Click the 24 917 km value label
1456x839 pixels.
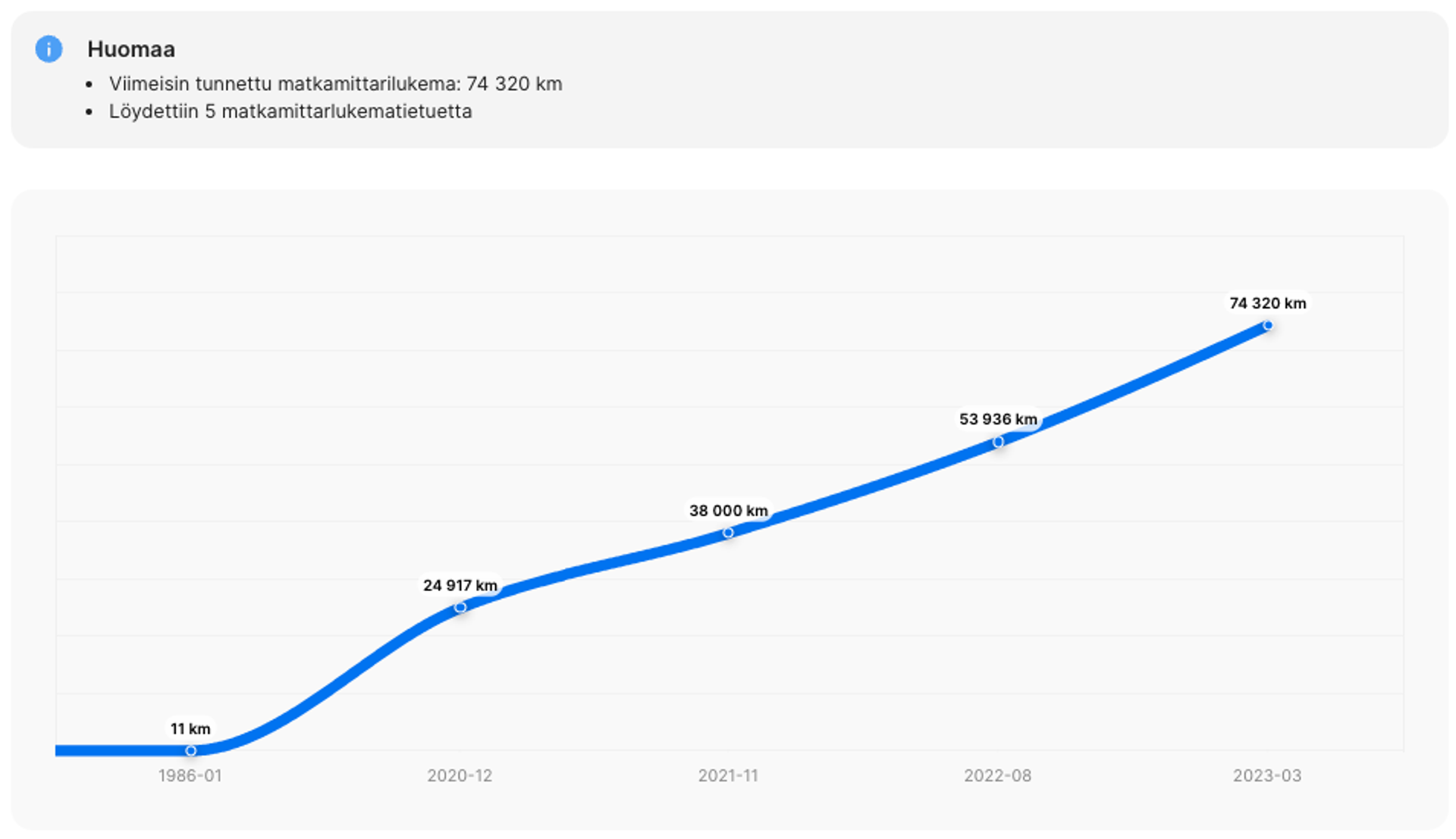pos(460,585)
